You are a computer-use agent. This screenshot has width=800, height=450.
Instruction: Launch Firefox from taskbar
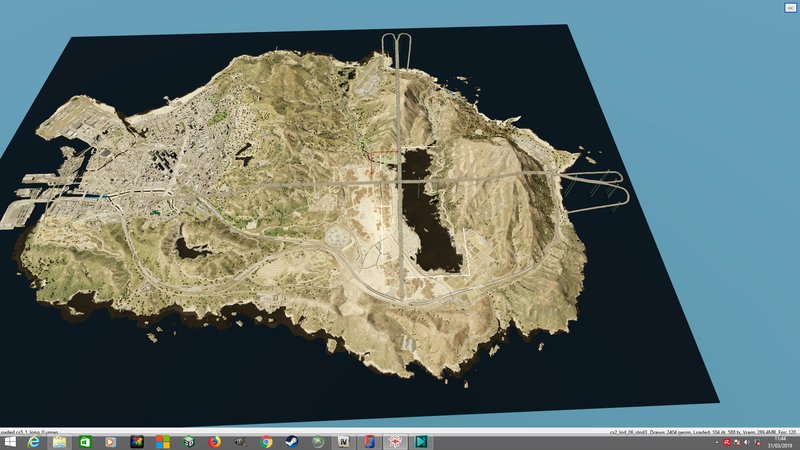(214, 442)
